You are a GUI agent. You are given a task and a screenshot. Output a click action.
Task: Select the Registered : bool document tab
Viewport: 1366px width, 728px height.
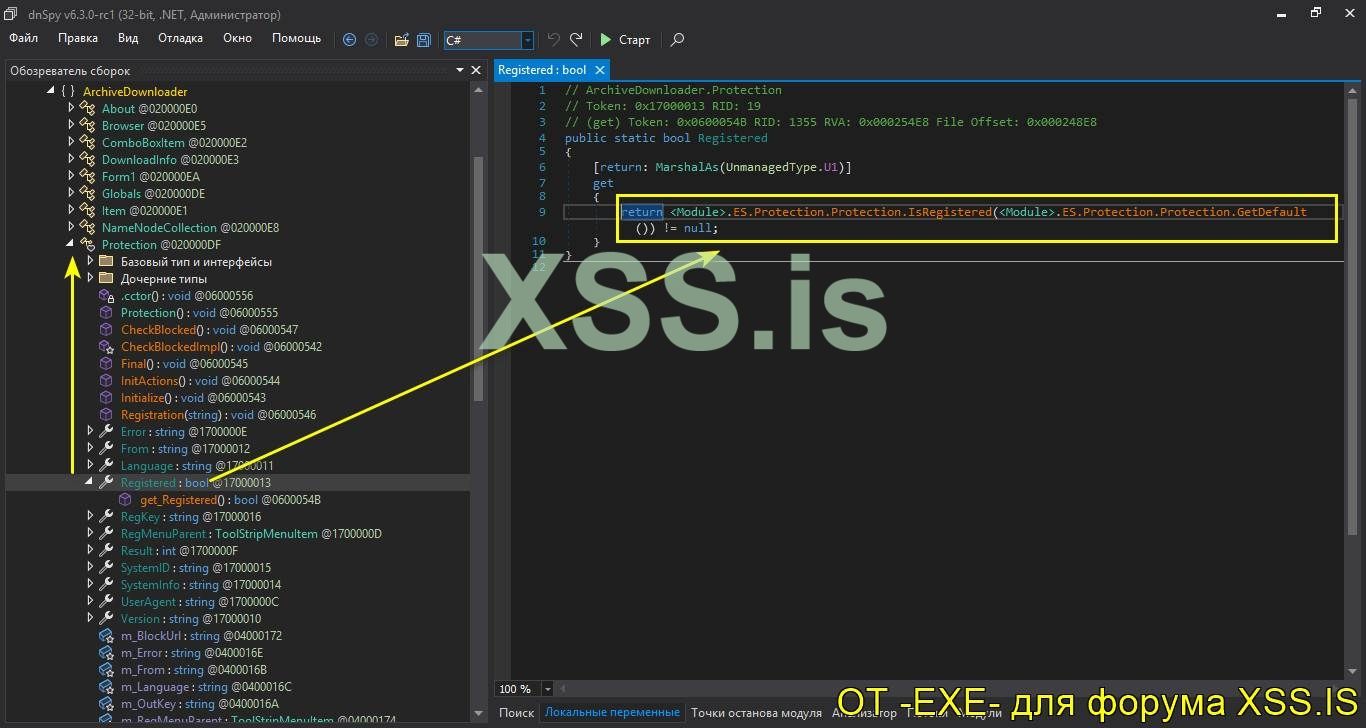[x=542, y=70]
